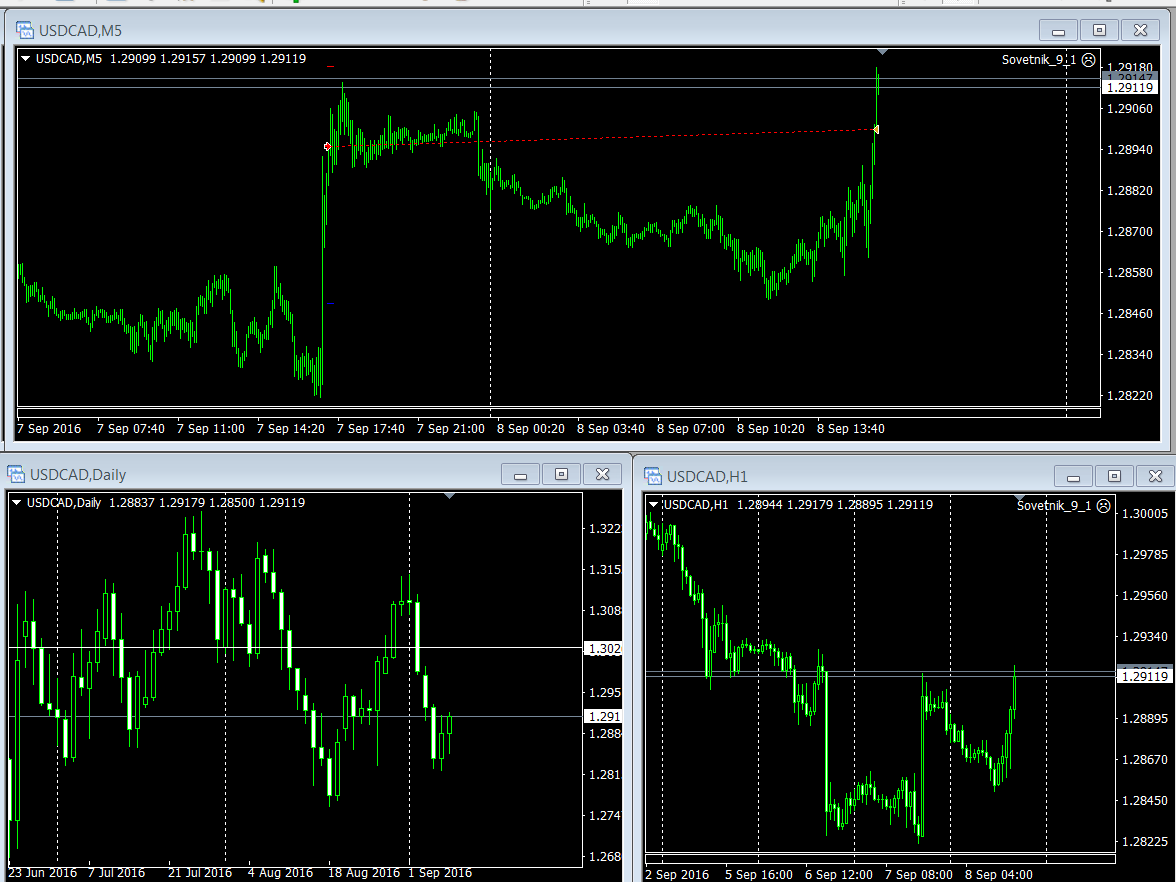1176x882 pixels.
Task: Close the USDCAD,M5 chart window
Action: [x=1140, y=31]
